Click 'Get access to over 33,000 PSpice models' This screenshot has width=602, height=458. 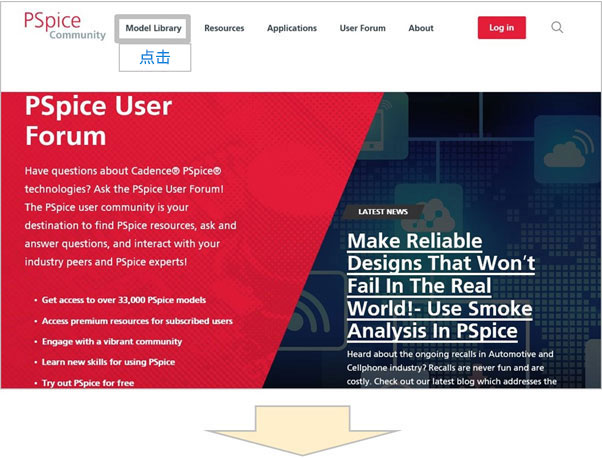click(x=124, y=300)
